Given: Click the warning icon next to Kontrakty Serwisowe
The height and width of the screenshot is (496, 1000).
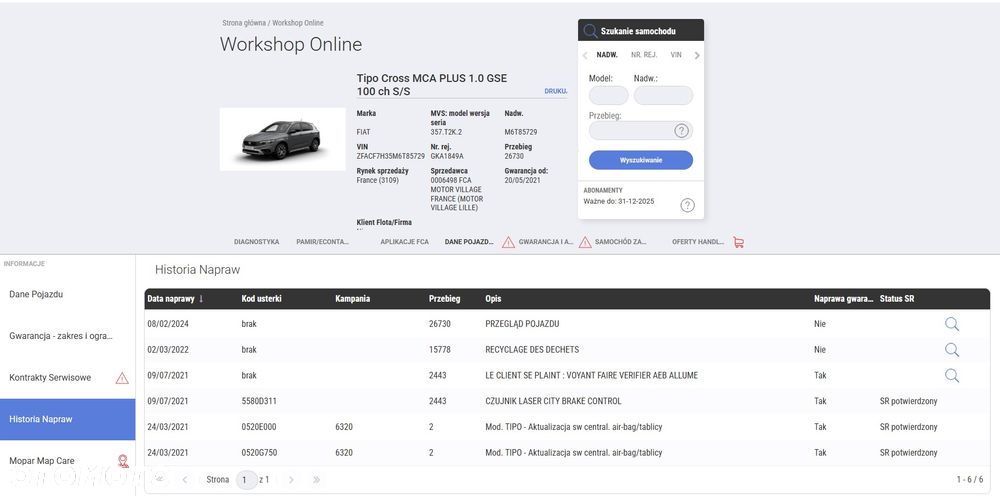Looking at the screenshot, I should (122, 378).
